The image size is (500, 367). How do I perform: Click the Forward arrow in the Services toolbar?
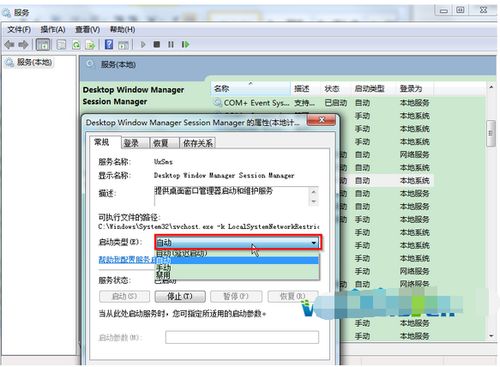point(23,44)
